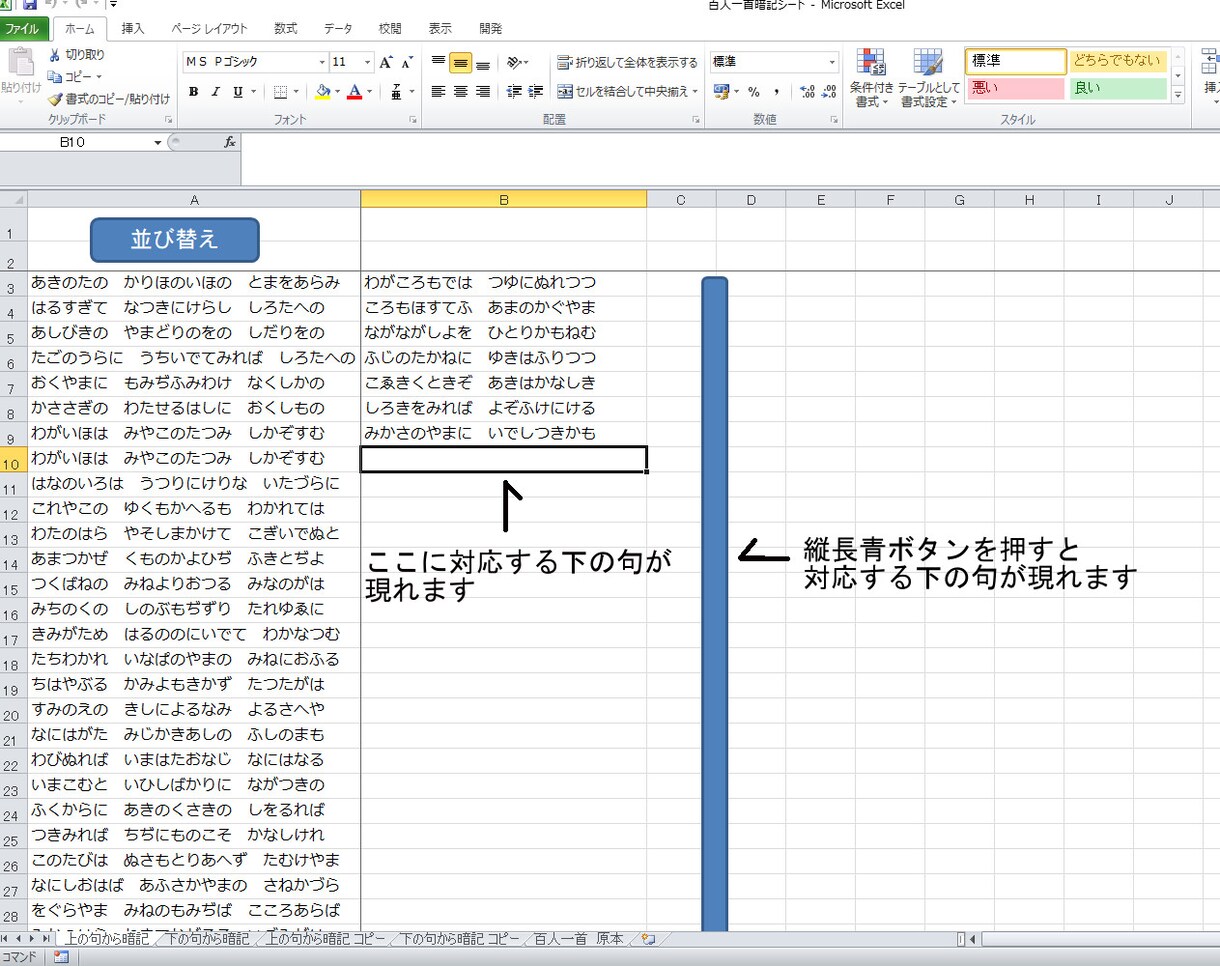Viewport: 1220px width, 966px height.
Task: Apply the どちらでもない cell style
Action: pos(1118,61)
